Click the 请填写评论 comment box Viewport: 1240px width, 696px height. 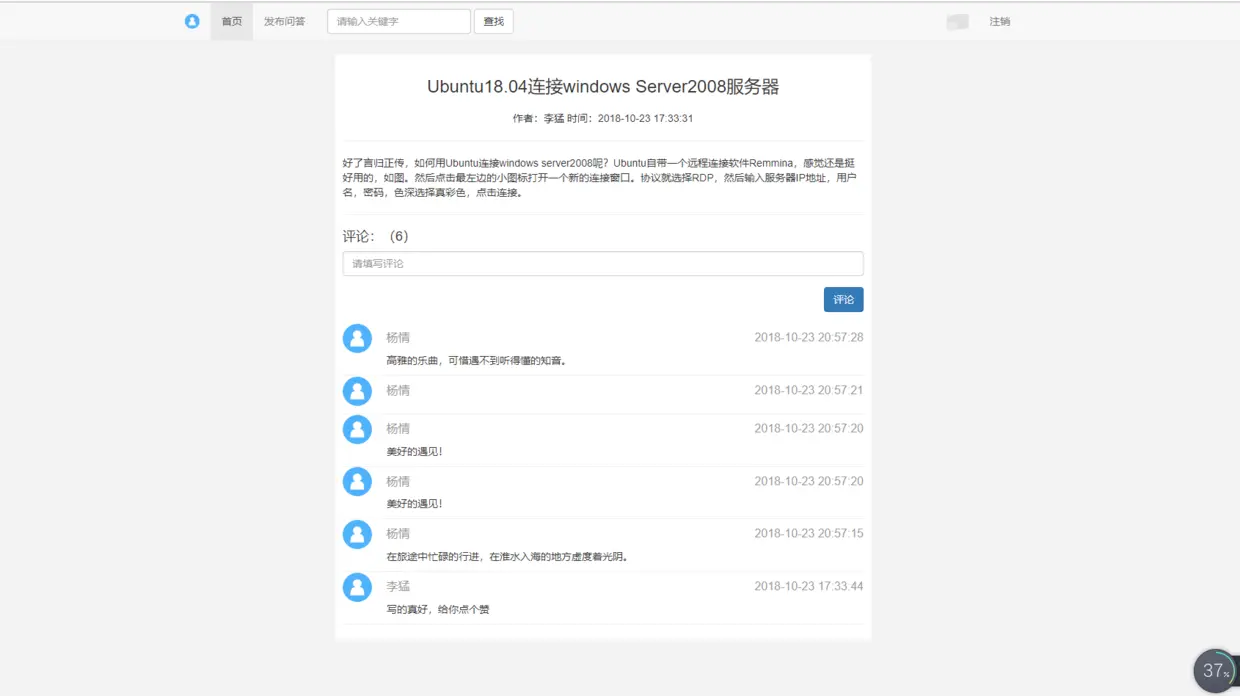click(x=603, y=263)
